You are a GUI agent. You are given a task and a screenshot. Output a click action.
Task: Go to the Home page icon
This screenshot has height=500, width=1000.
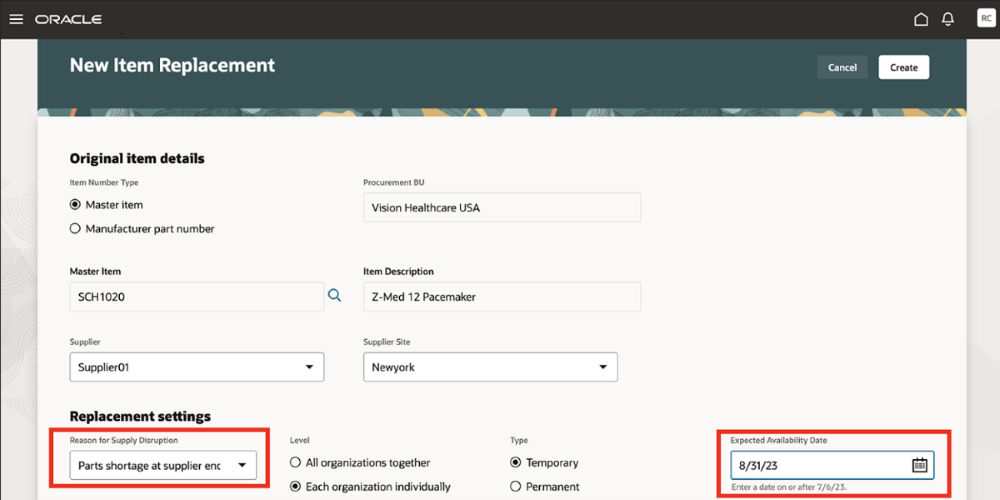(920, 19)
